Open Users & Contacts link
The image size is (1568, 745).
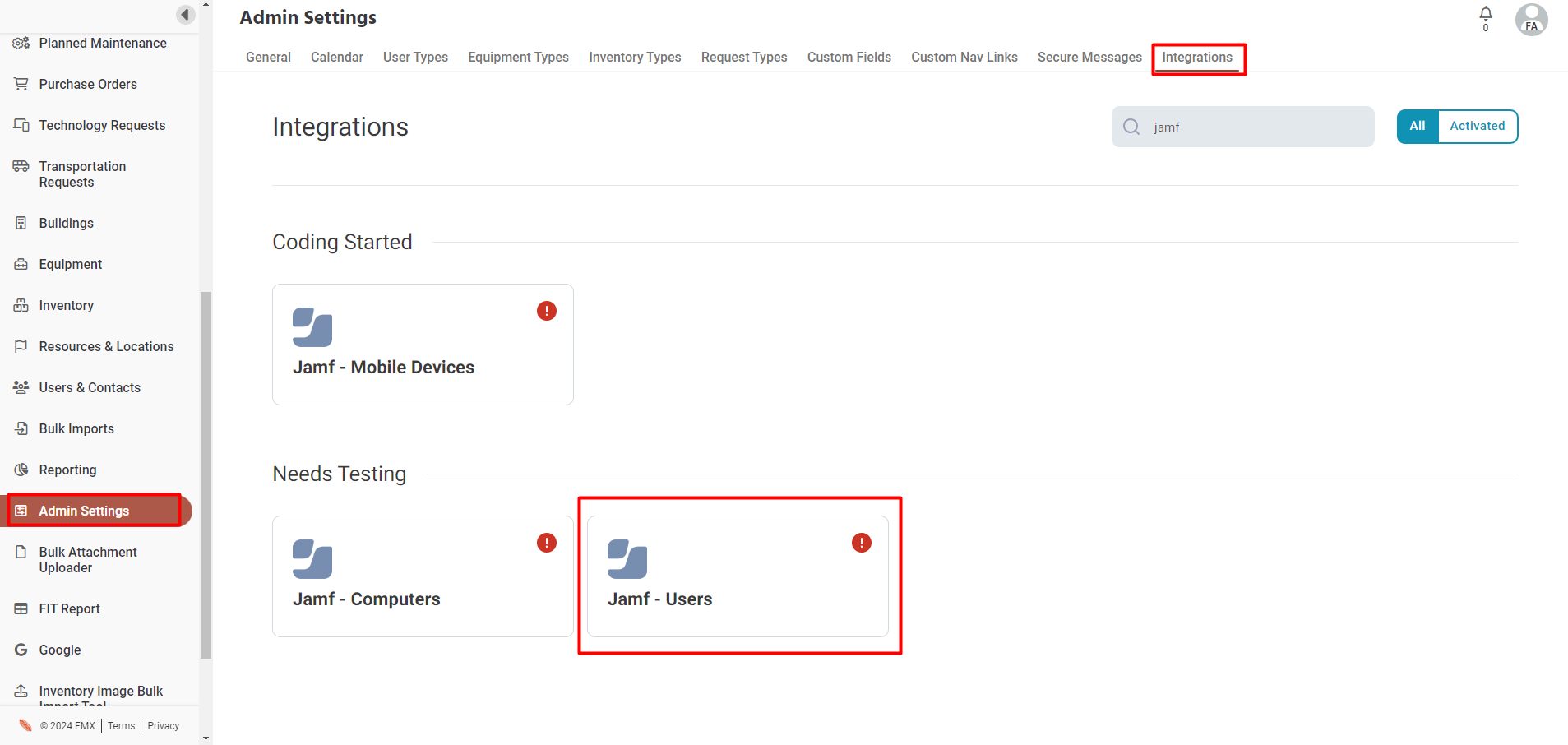click(90, 387)
